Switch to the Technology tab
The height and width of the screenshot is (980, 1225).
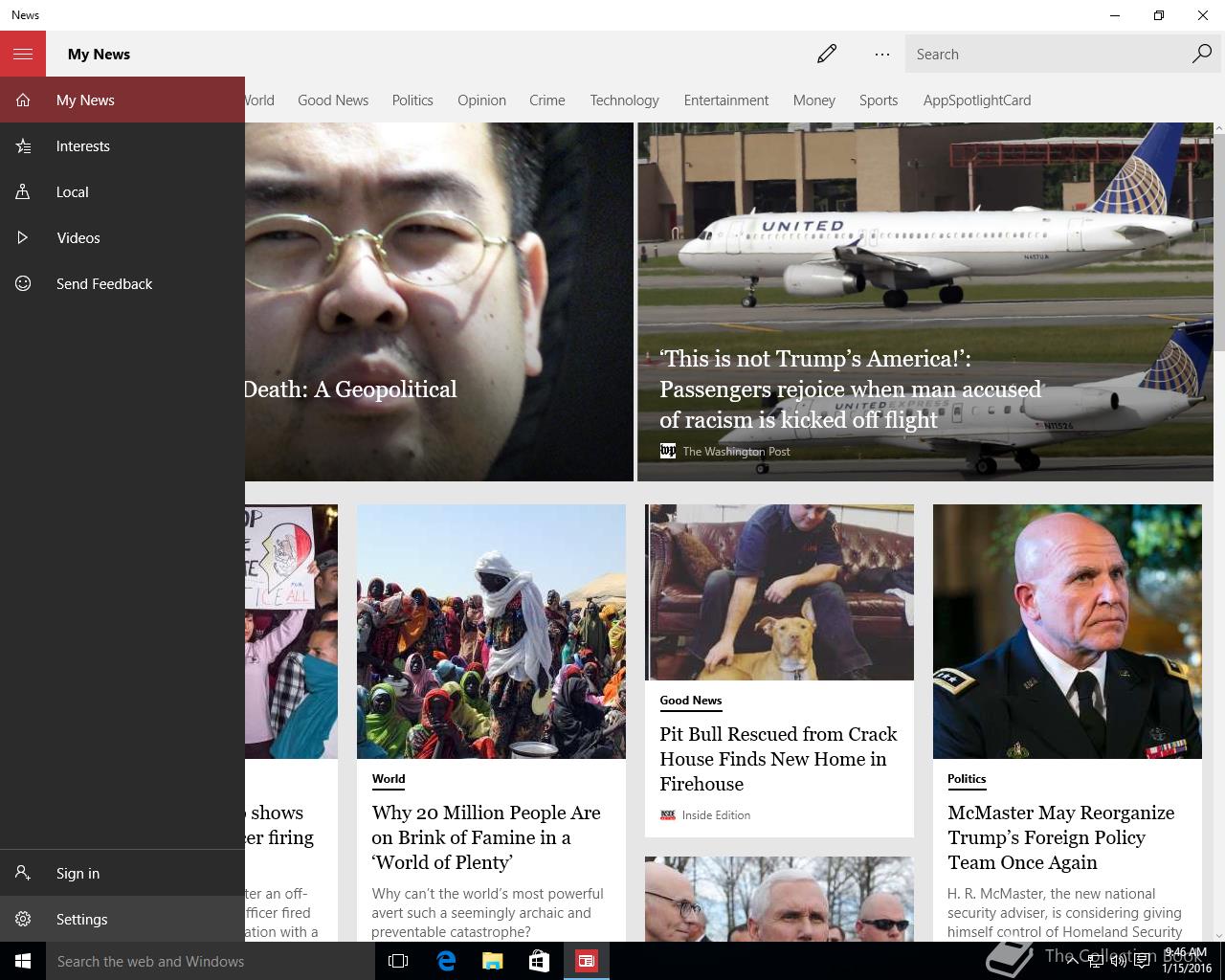(x=624, y=100)
